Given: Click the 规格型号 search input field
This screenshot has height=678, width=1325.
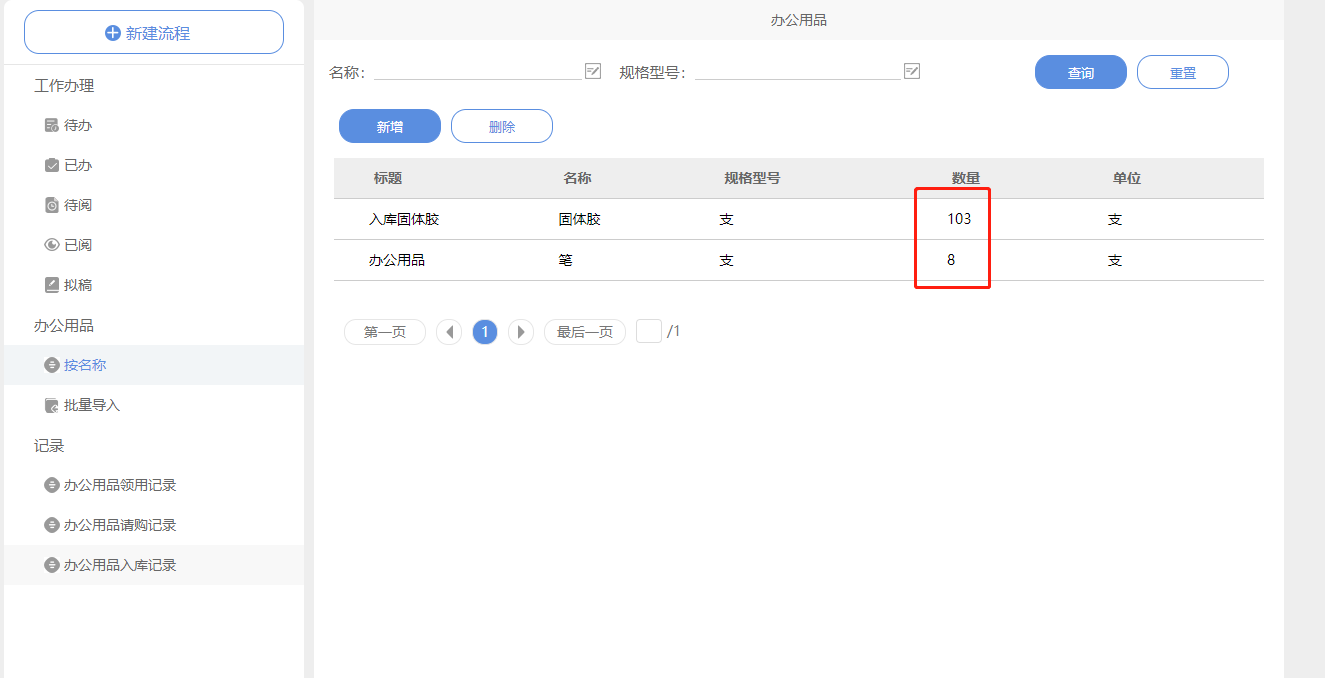Looking at the screenshot, I should pyautogui.click(x=797, y=71).
